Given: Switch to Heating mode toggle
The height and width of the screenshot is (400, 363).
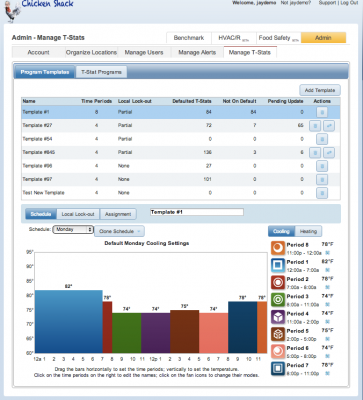Looking at the screenshot, I should point(308,231).
